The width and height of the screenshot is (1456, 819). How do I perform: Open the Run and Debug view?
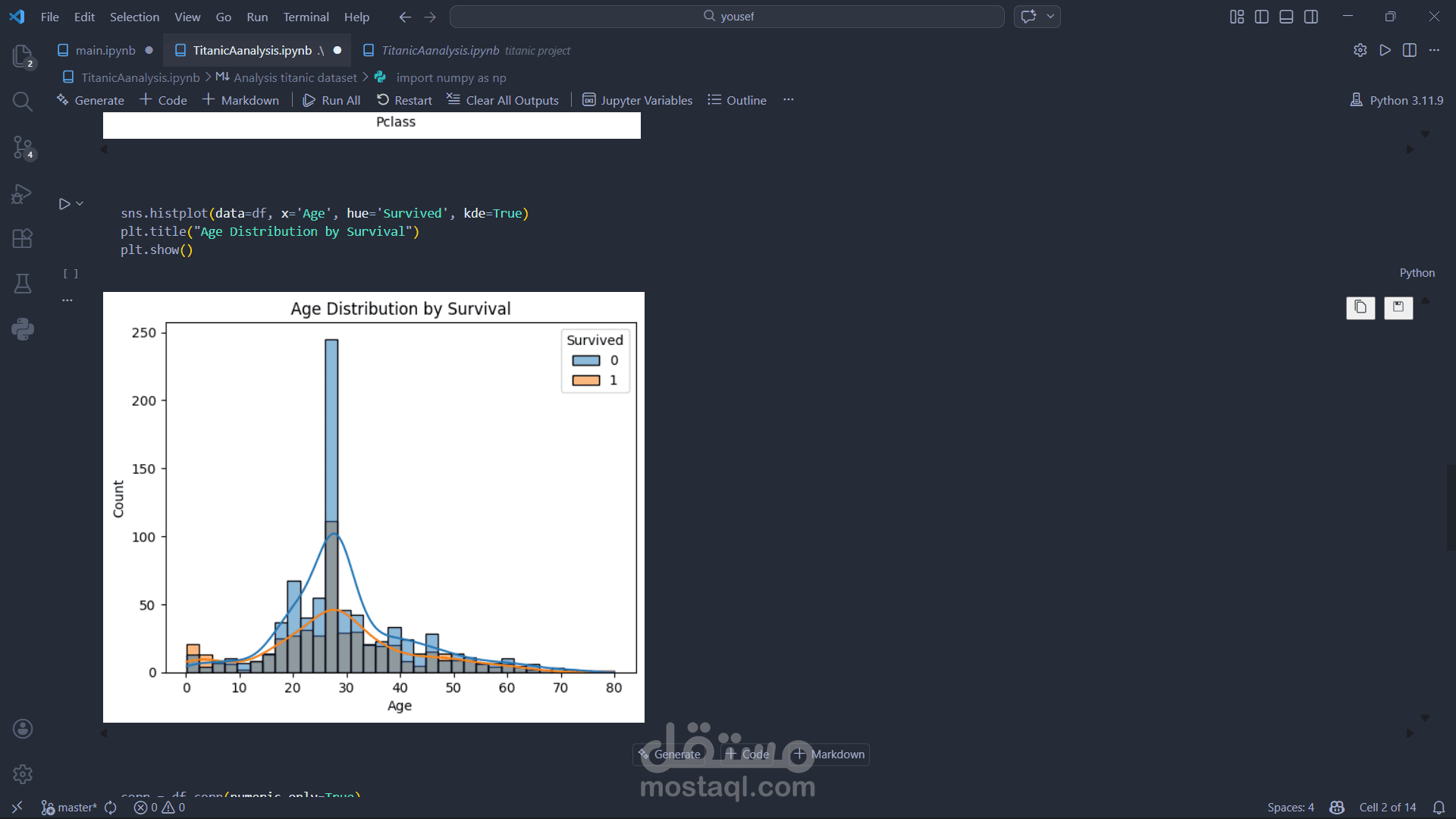point(23,193)
